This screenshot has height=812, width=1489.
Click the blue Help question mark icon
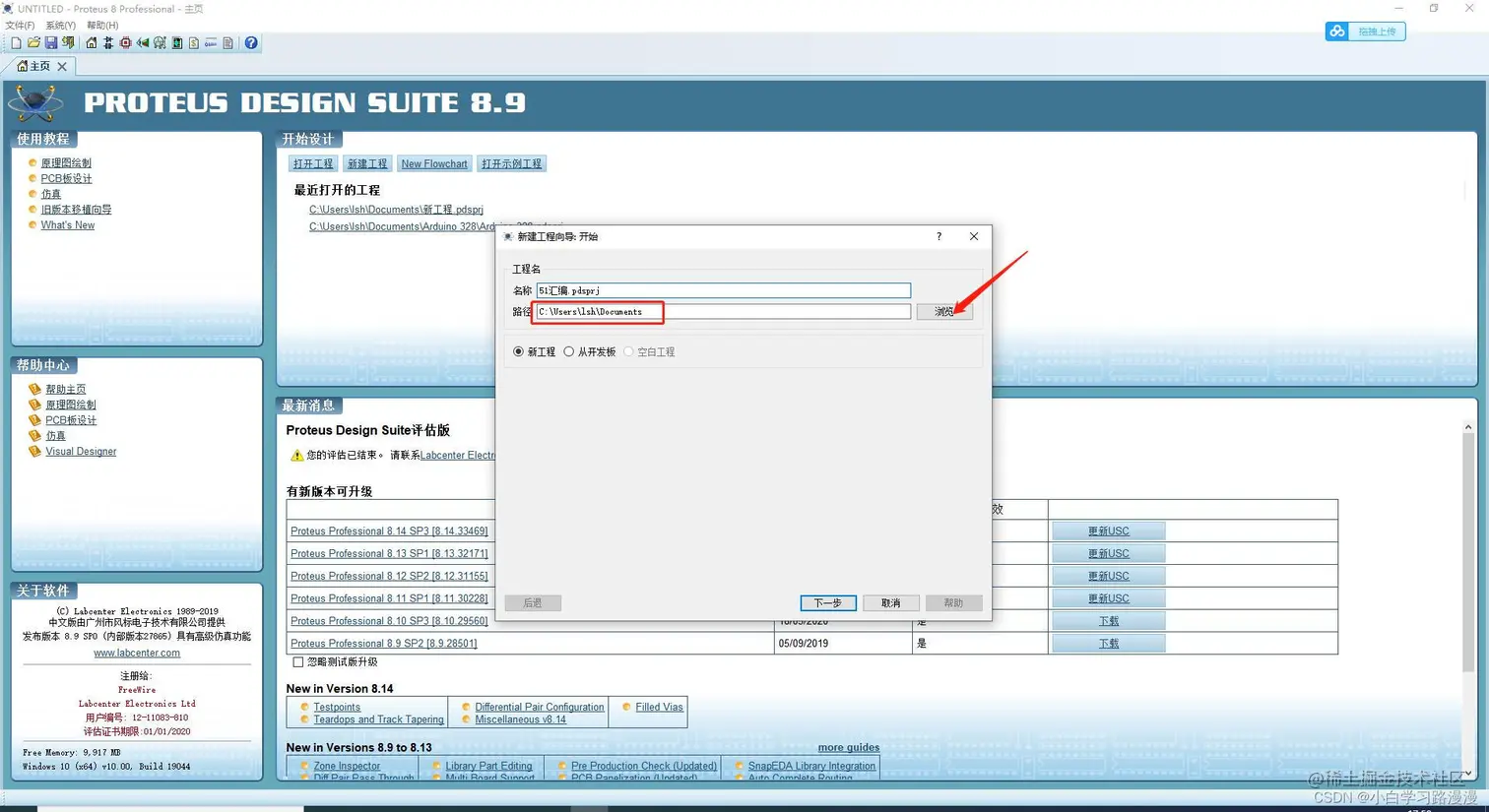coord(251,43)
